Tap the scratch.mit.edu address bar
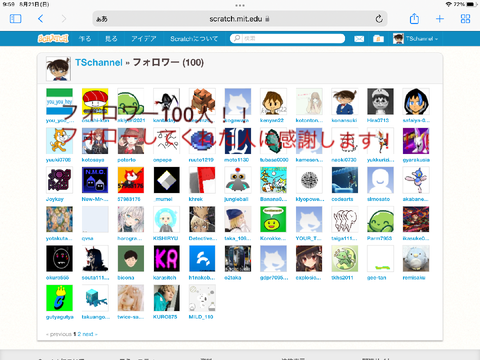Viewport: 480px width, 360px height. coord(240,19)
